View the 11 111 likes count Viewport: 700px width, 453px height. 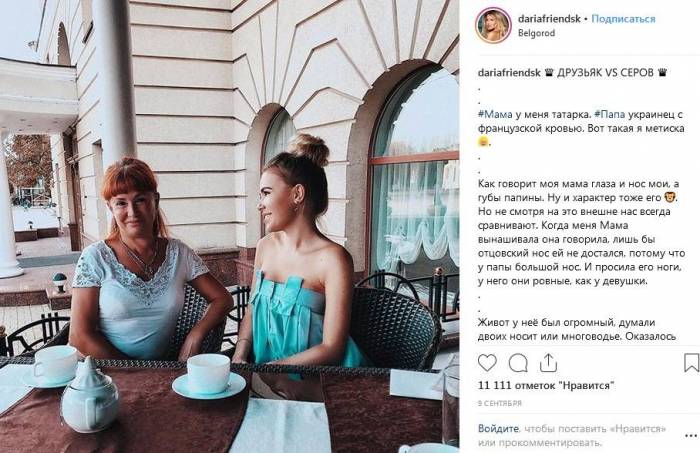pos(546,385)
